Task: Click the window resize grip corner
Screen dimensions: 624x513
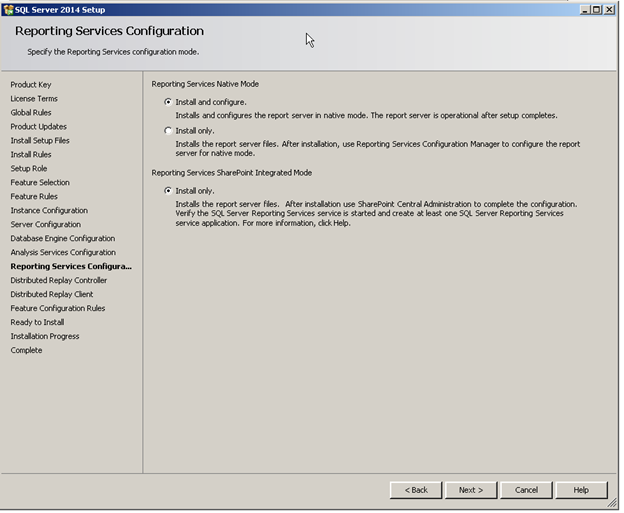Action: (x=612, y=503)
